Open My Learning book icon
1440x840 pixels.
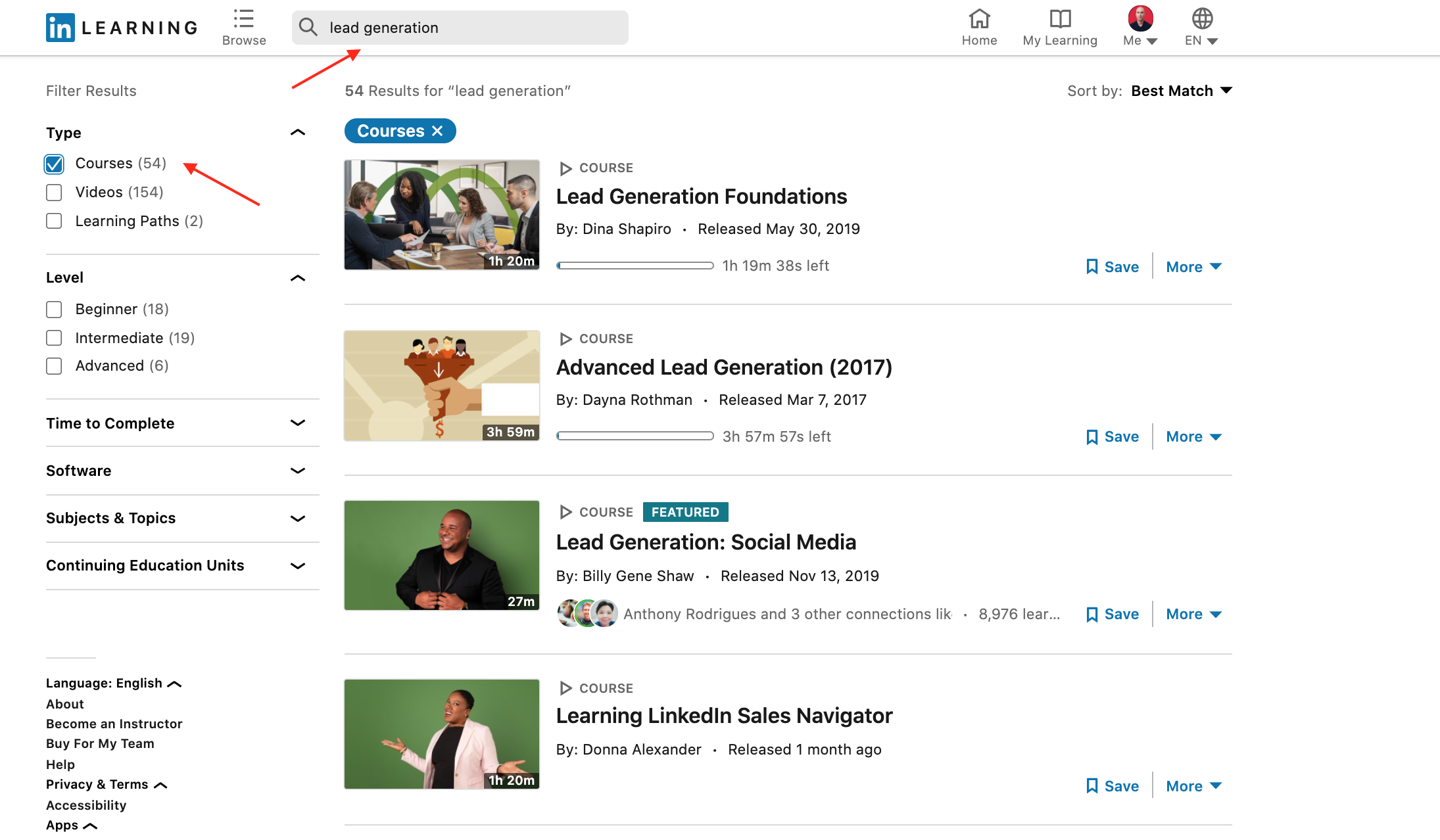pos(1060,18)
